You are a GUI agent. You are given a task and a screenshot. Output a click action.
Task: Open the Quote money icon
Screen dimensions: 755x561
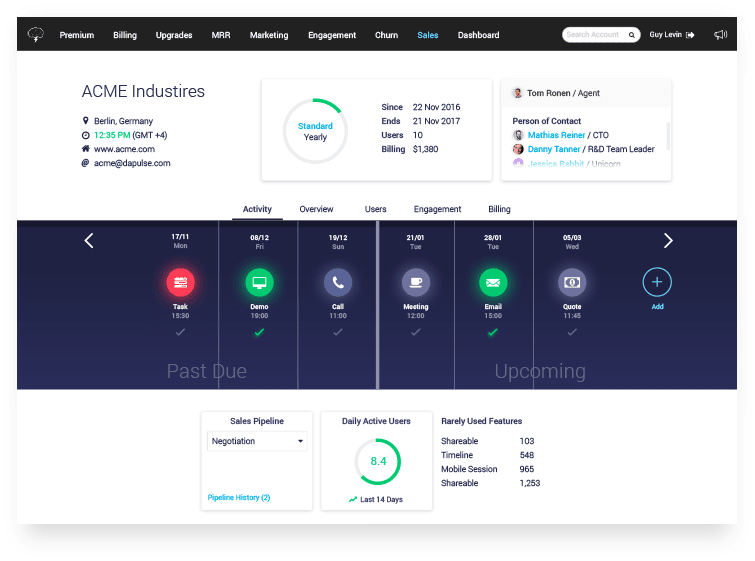point(572,282)
